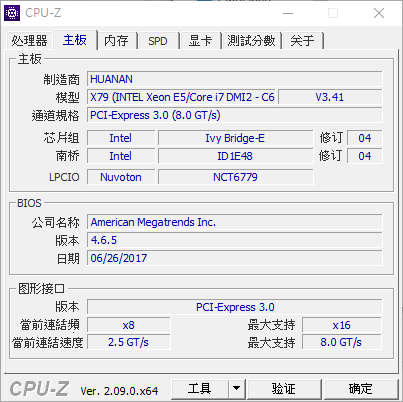The width and height of the screenshot is (403, 402).
Task: Click the Intel vendor in 芯片组 row
Action: tap(121, 138)
